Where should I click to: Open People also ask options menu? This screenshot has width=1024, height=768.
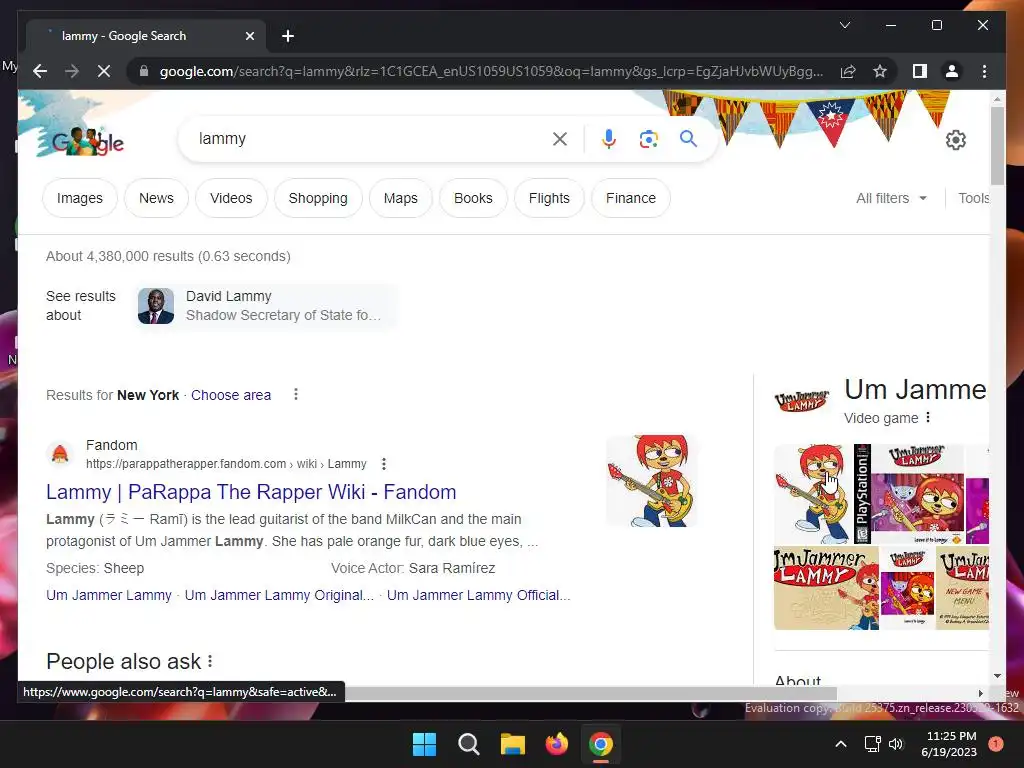coord(210,661)
